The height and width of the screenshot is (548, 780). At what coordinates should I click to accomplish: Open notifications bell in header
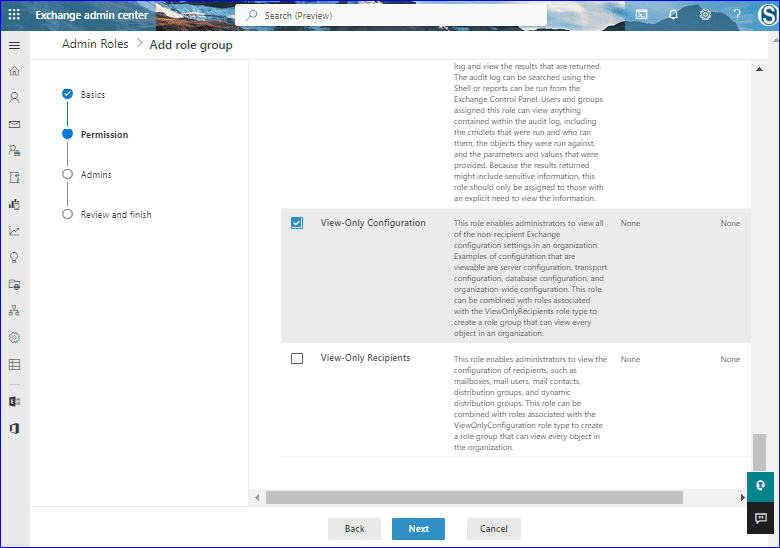pyautogui.click(x=673, y=15)
